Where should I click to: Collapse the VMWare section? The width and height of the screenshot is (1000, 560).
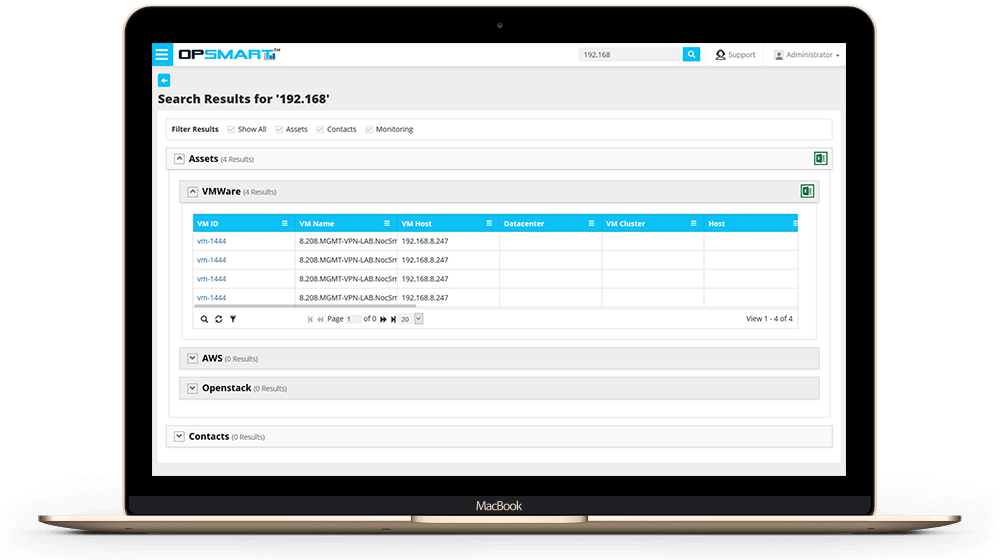pyautogui.click(x=193, y=191)
